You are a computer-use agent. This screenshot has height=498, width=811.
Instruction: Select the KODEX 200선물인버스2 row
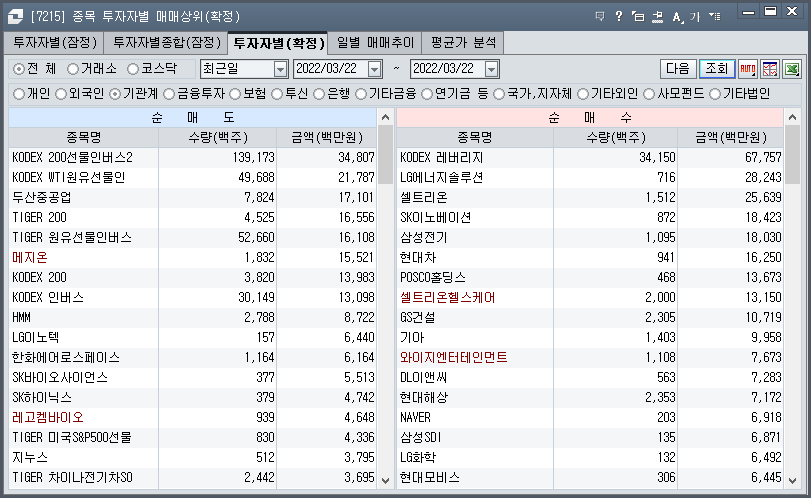pyautogui.click(x=192, y=157)
